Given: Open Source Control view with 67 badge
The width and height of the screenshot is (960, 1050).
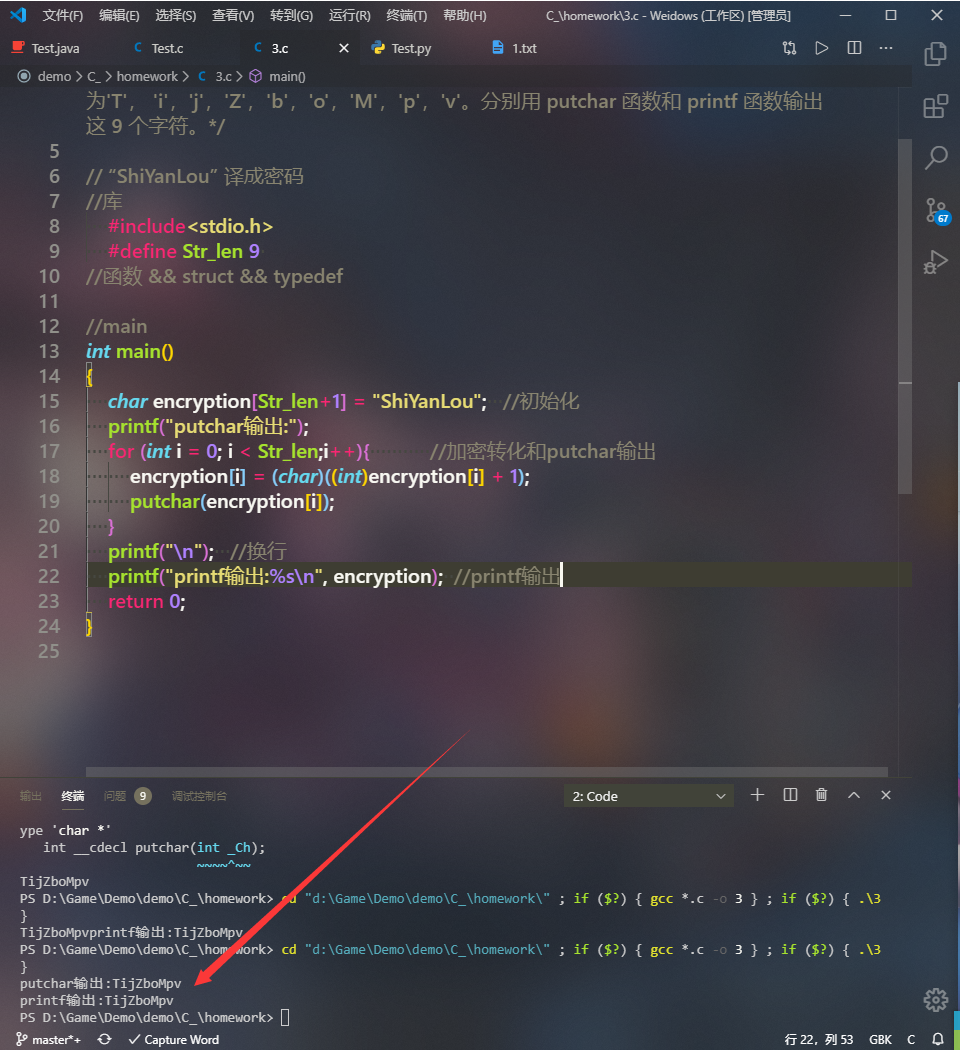Looking at the screenshot, I should click(935, 210).
